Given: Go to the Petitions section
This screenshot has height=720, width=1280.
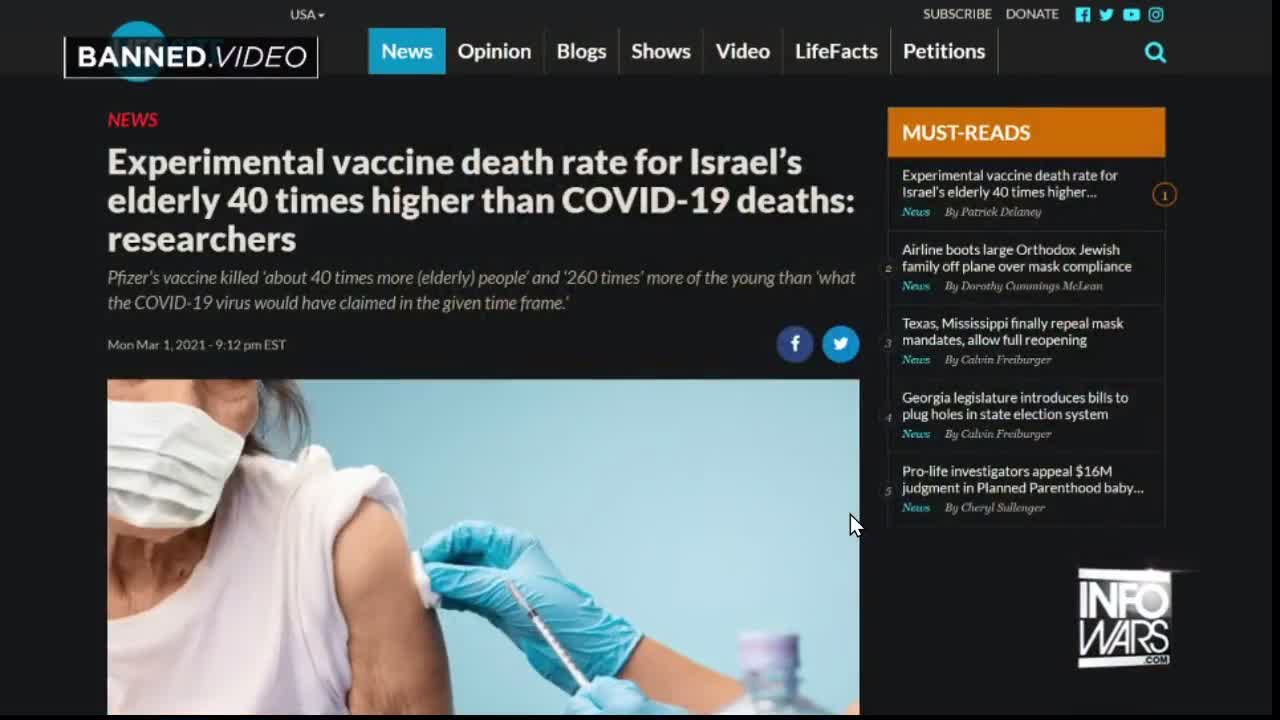Looking at the screenshot, I should [x=944, y=51].
